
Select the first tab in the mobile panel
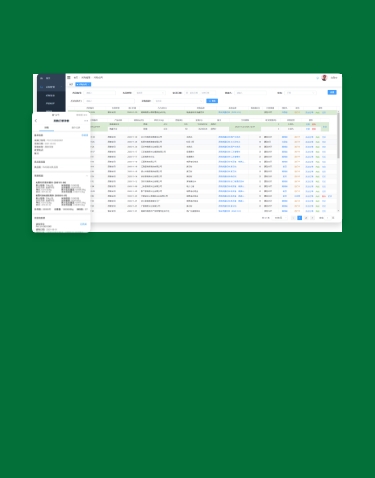46,128
